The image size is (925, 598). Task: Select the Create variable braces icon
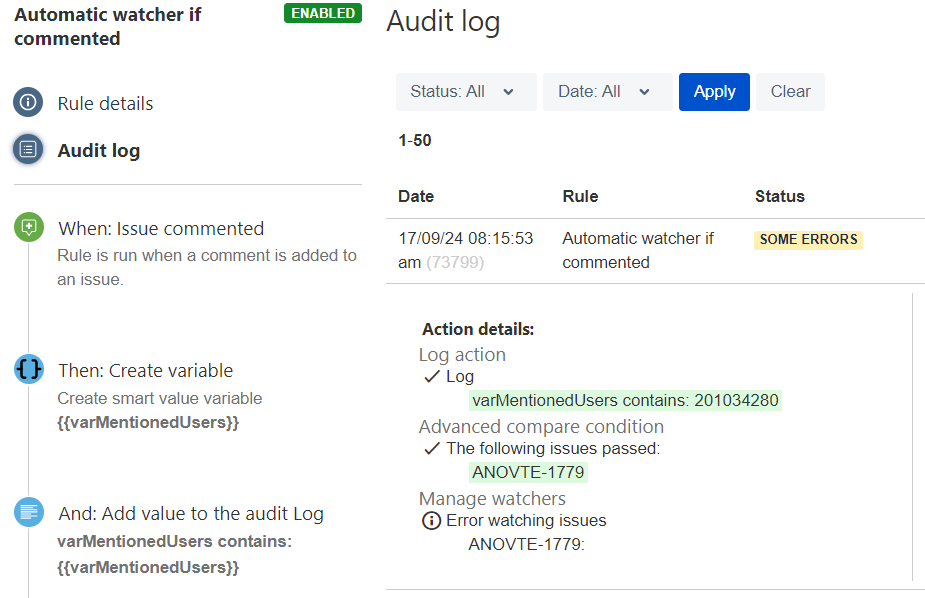(29, 369)
